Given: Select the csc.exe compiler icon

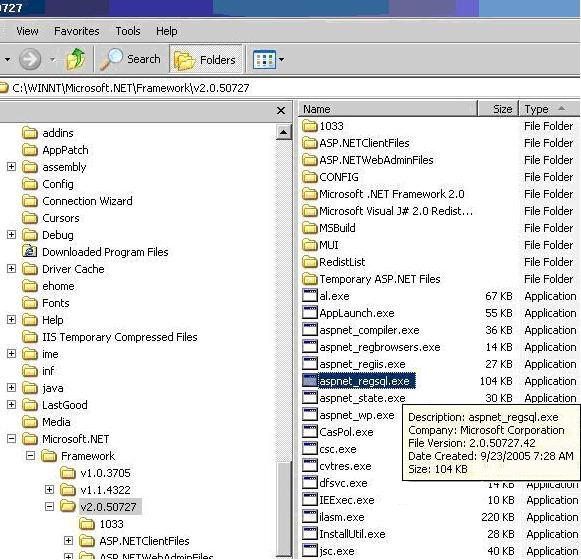Looking at the screenshot, I should 310,449.
